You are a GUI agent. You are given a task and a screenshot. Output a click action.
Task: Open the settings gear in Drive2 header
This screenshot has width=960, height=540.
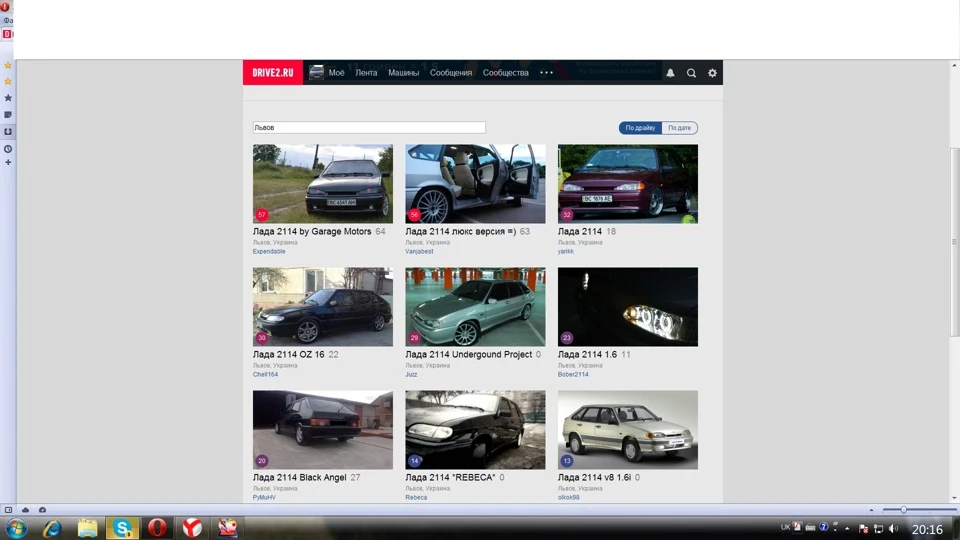click(x=712, y=73)
